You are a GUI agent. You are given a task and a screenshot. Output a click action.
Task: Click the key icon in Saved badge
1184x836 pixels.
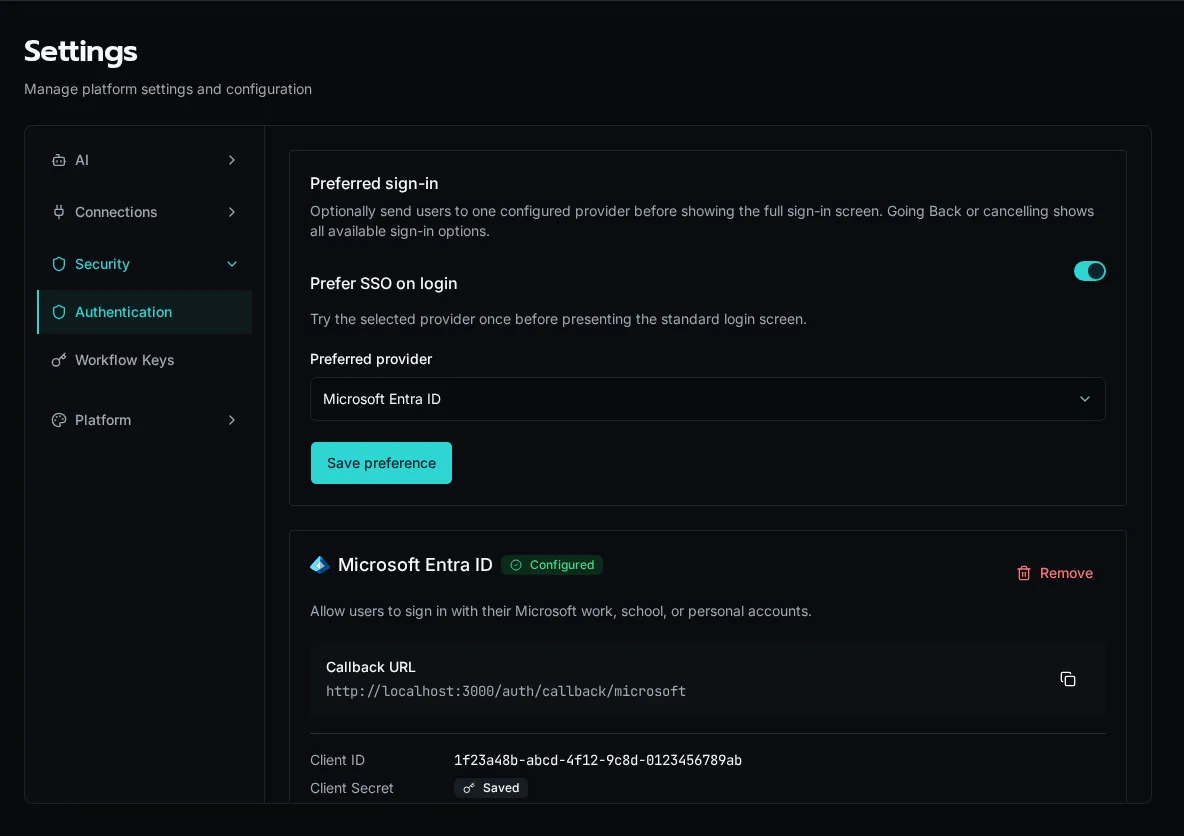click(x=469, y=788)
